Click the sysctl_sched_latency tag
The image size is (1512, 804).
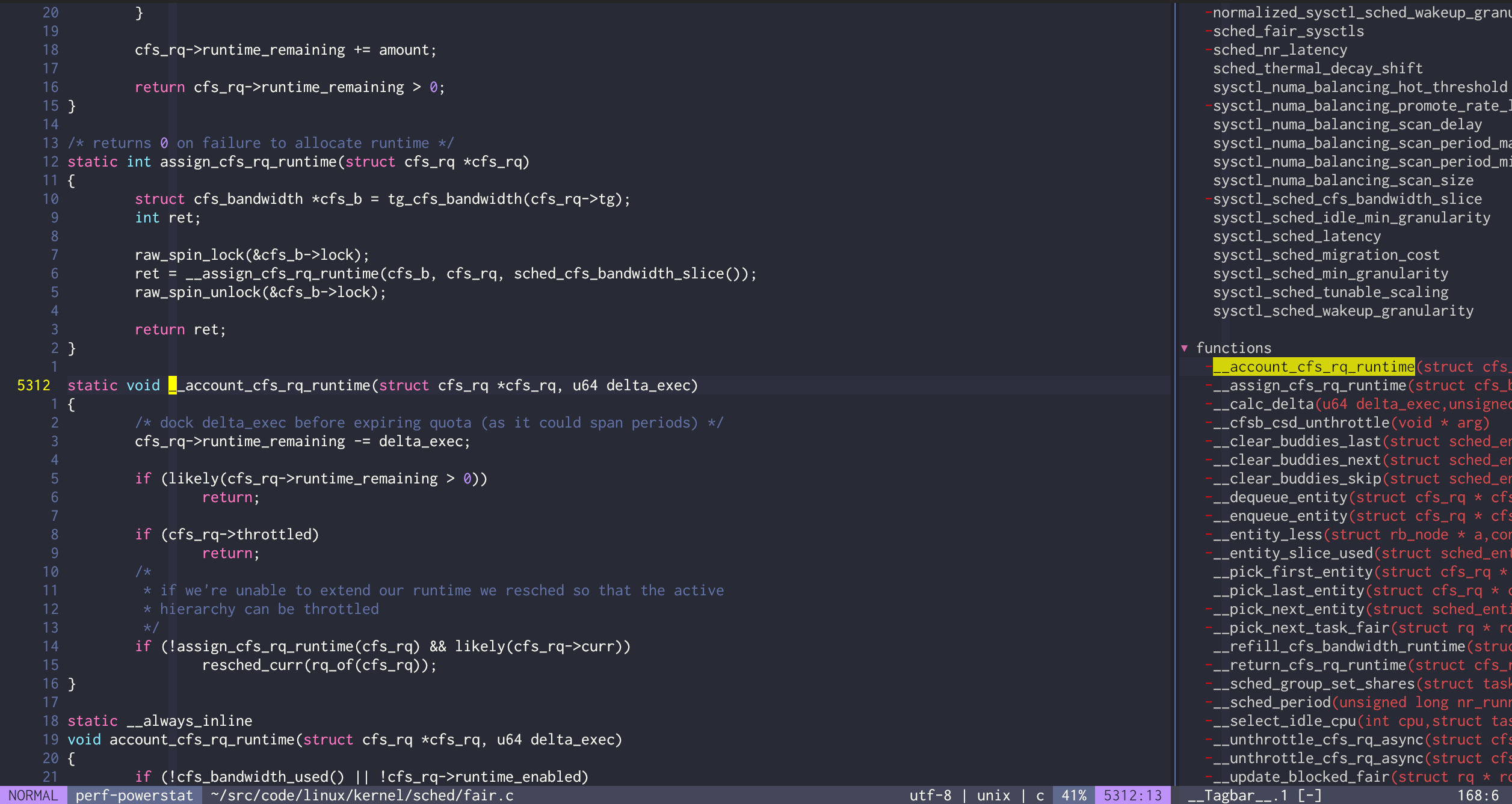click(1296, 236)
